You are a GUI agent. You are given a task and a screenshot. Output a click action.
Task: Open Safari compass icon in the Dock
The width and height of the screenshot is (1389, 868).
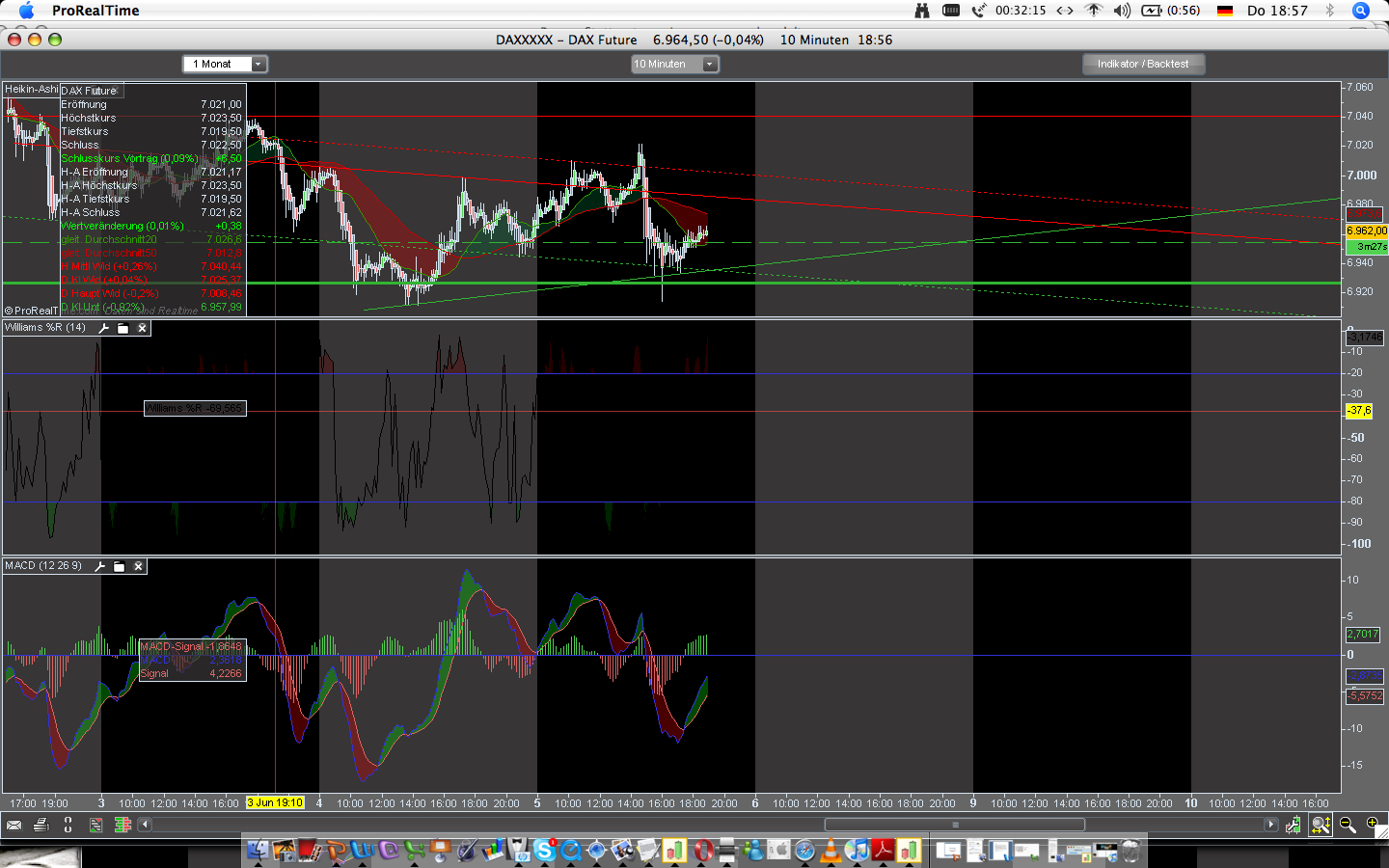[x=804, y=851]
